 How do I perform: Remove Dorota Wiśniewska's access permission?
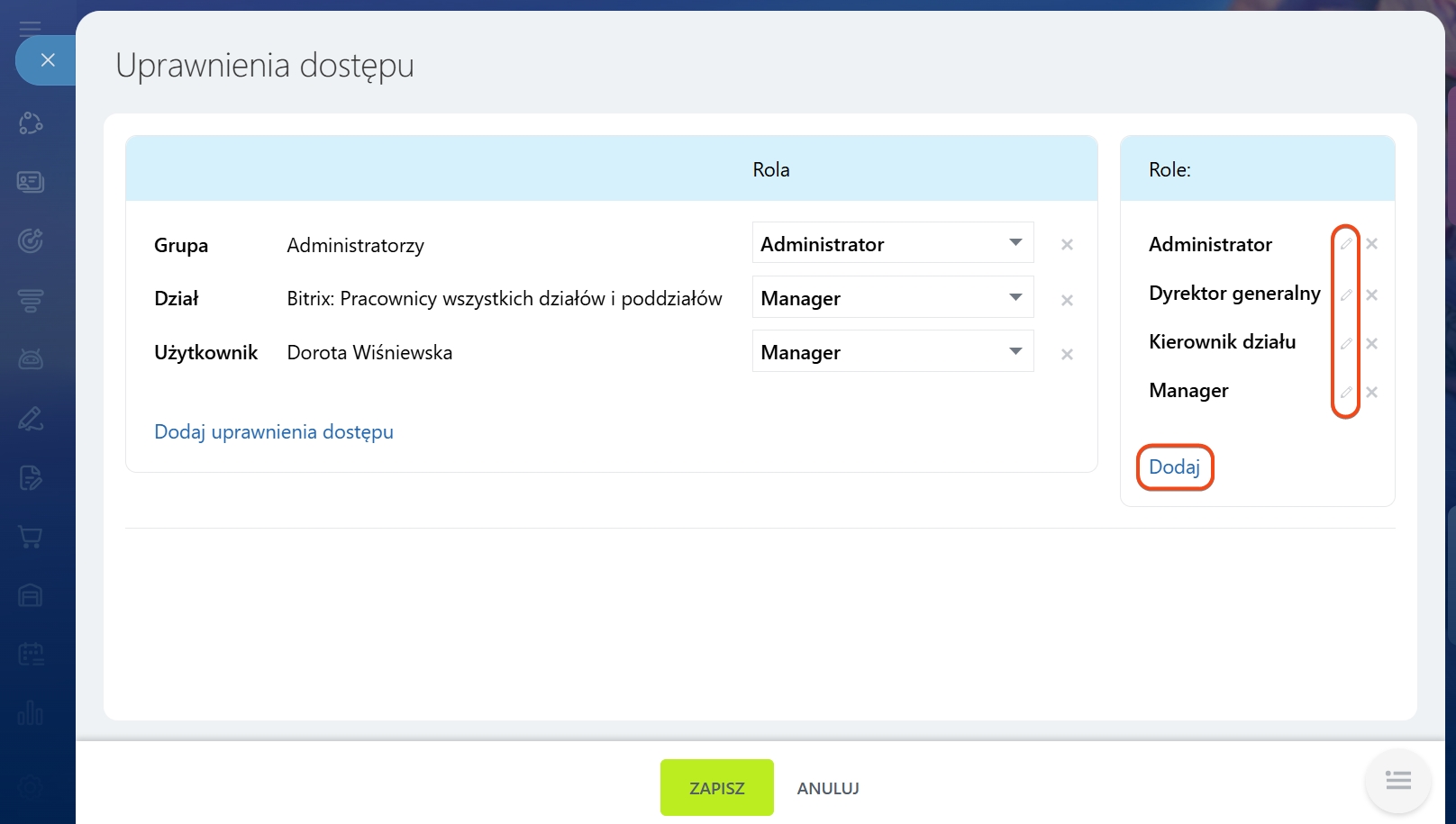click(x=1067, y=355)
